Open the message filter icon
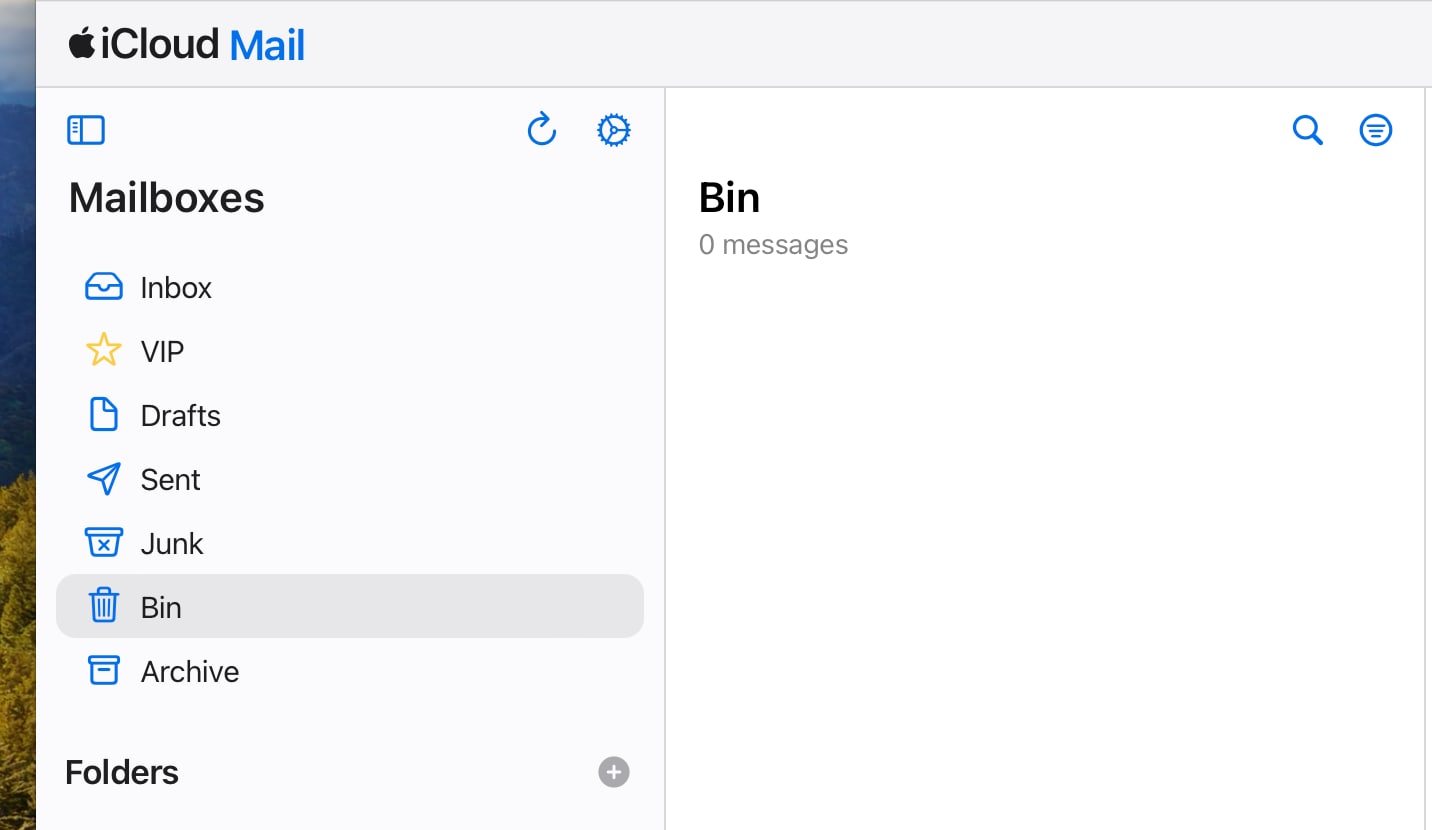This screenshot has height=830, width=1432. pos(1376,130)
